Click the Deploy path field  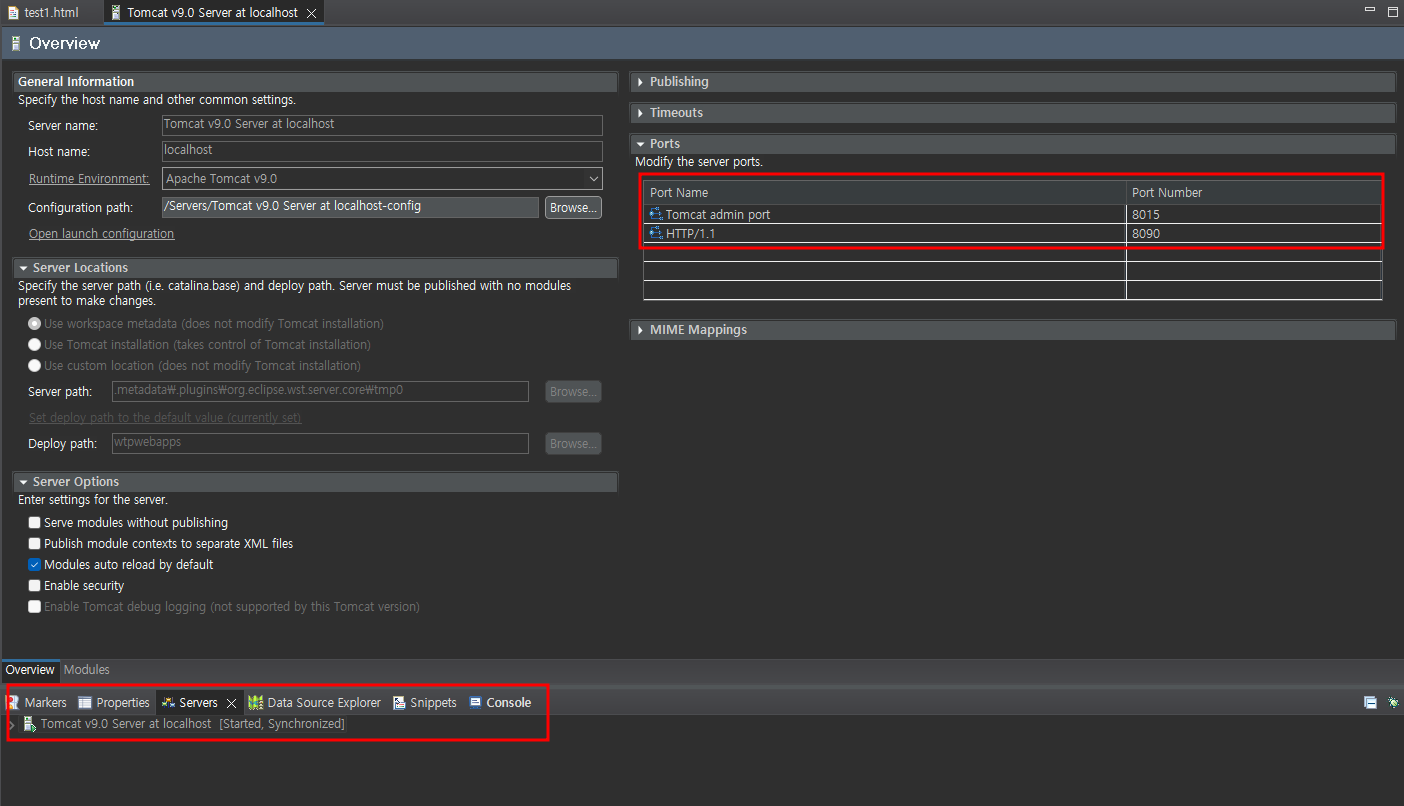pos(320,443)
